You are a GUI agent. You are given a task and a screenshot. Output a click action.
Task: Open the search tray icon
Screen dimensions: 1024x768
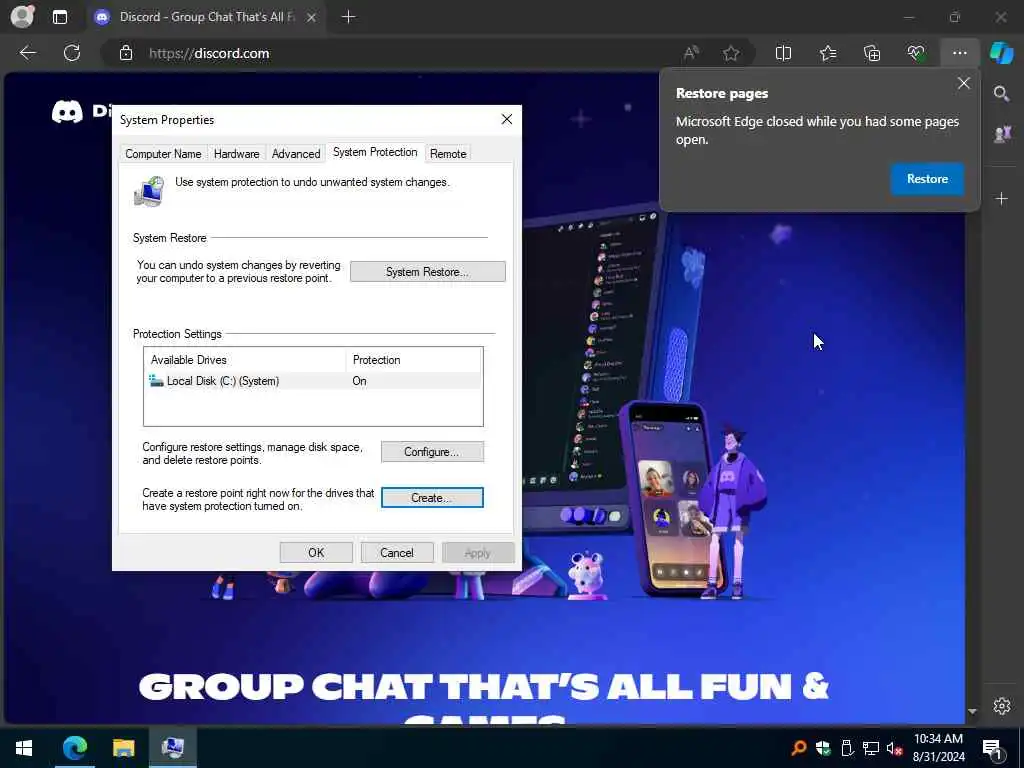(798, 748)
